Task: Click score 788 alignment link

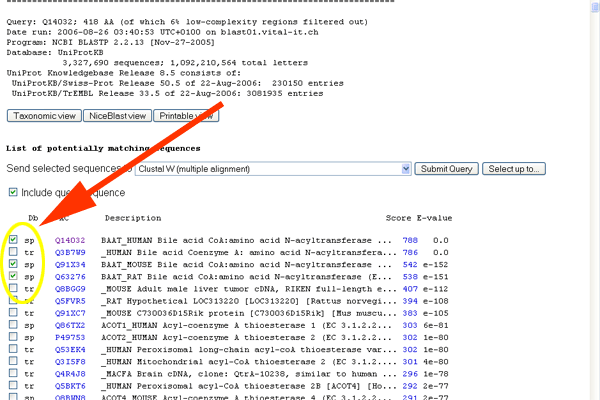Action: 410,241
